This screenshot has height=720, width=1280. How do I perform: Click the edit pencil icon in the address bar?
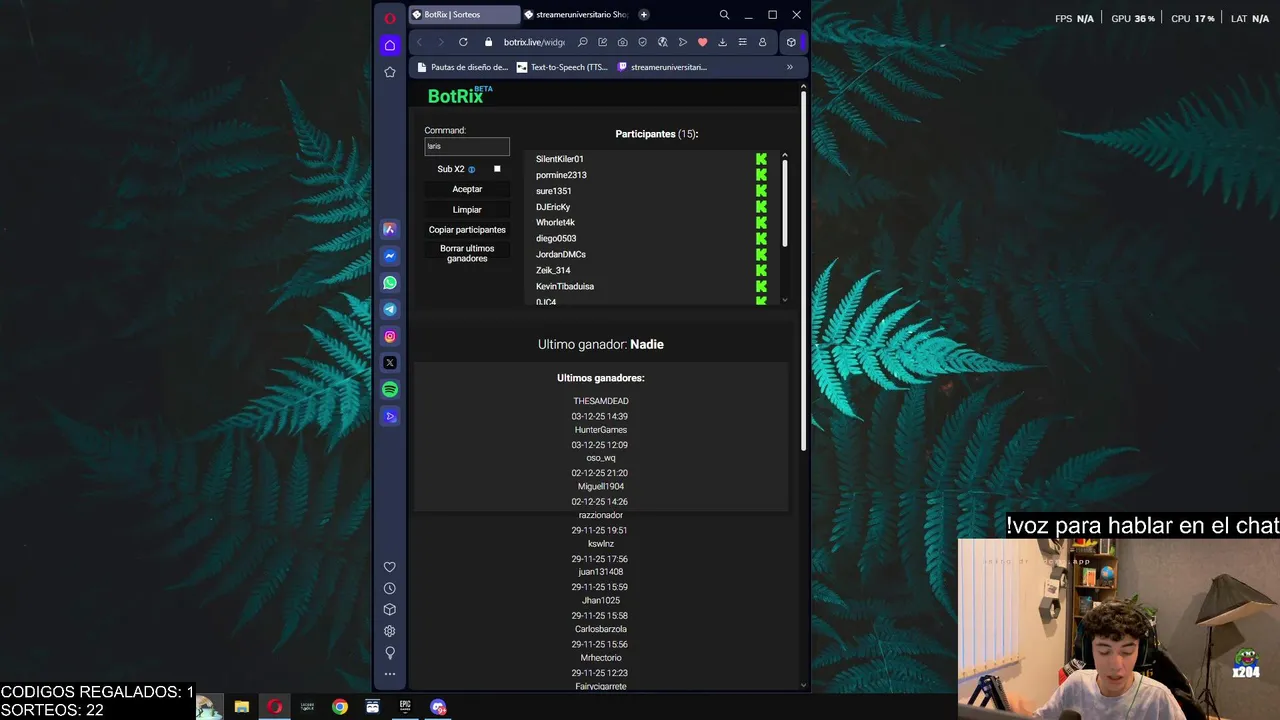(602, 42)
